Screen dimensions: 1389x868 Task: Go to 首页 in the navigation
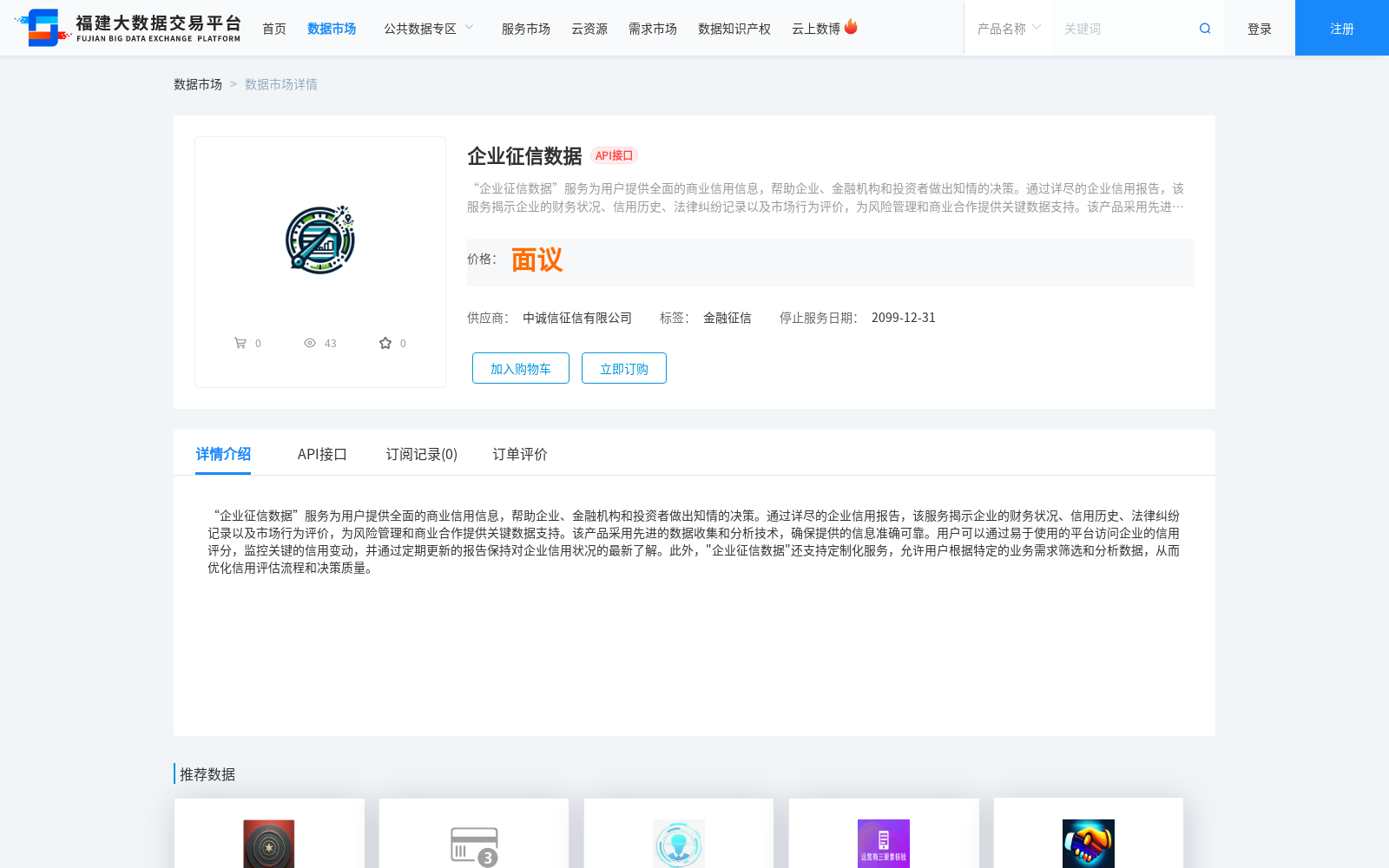tap(274, 29)
